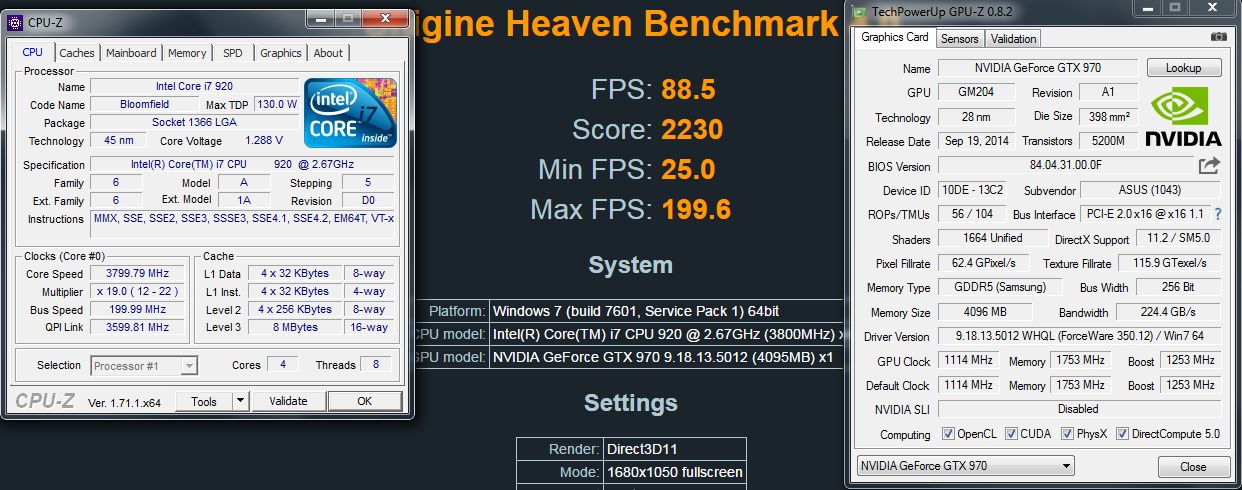Click the GPU-Z title bar app icon
1242x490 pixels.
click(861, 11)
